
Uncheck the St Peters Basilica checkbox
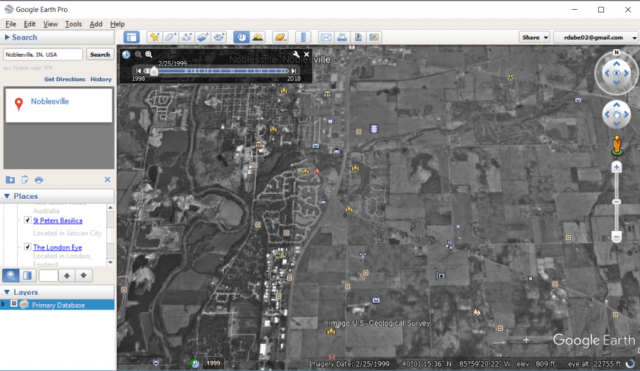point(27,220)
